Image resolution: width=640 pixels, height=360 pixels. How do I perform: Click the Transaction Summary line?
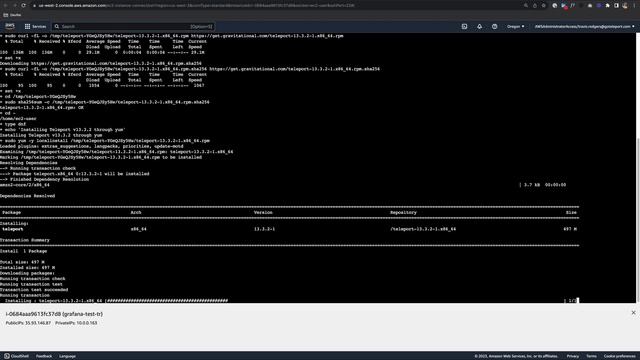tap(24, 240)
